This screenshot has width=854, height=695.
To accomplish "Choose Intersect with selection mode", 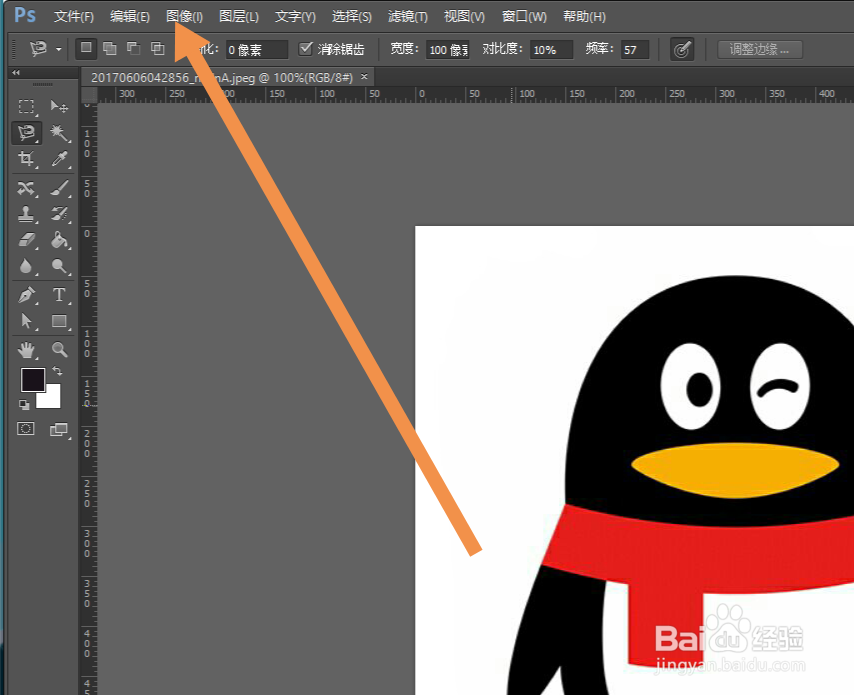I will click(x=158, y=48).
